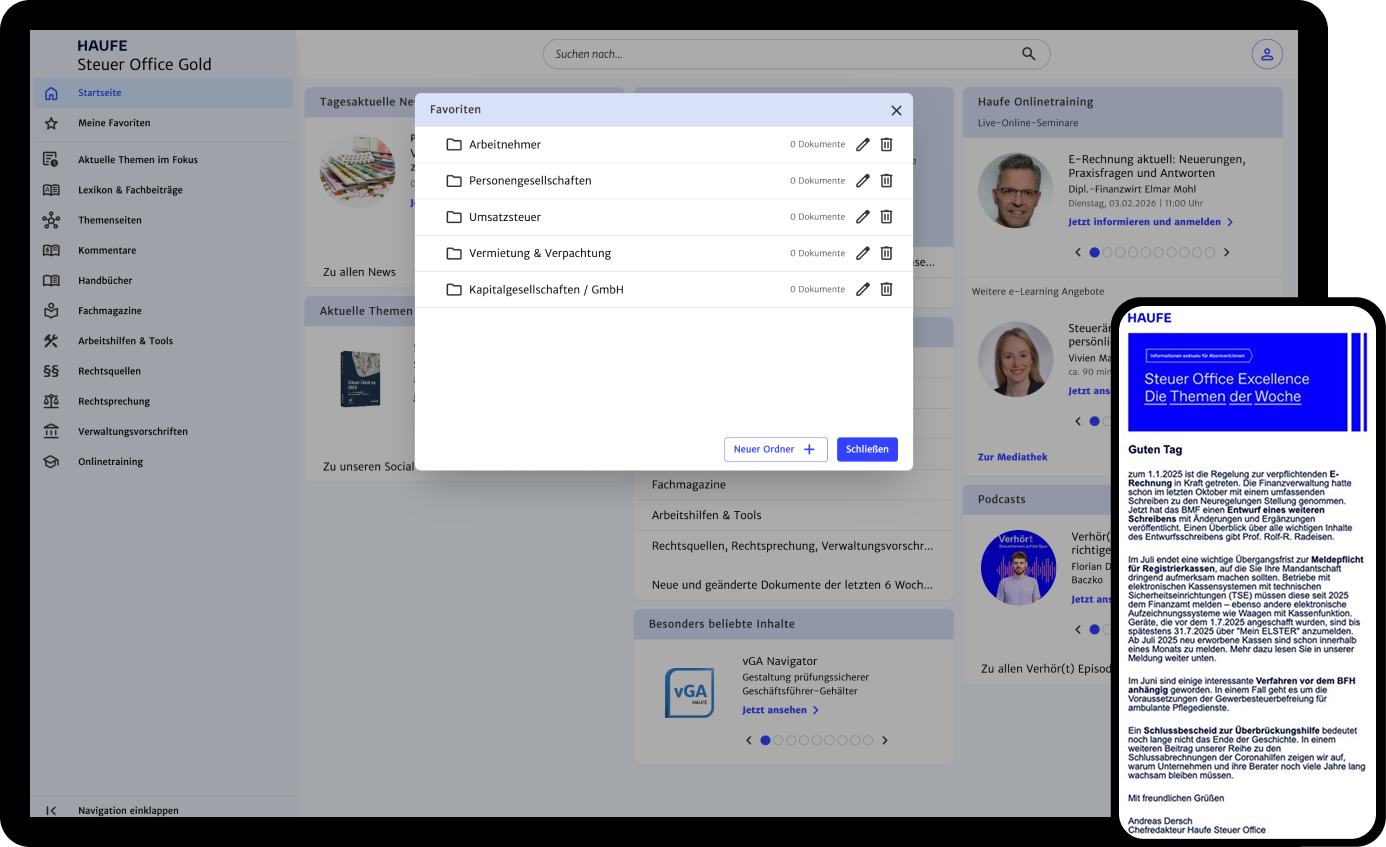Open the vGA Navigator thumbnail

pos(689,692)
